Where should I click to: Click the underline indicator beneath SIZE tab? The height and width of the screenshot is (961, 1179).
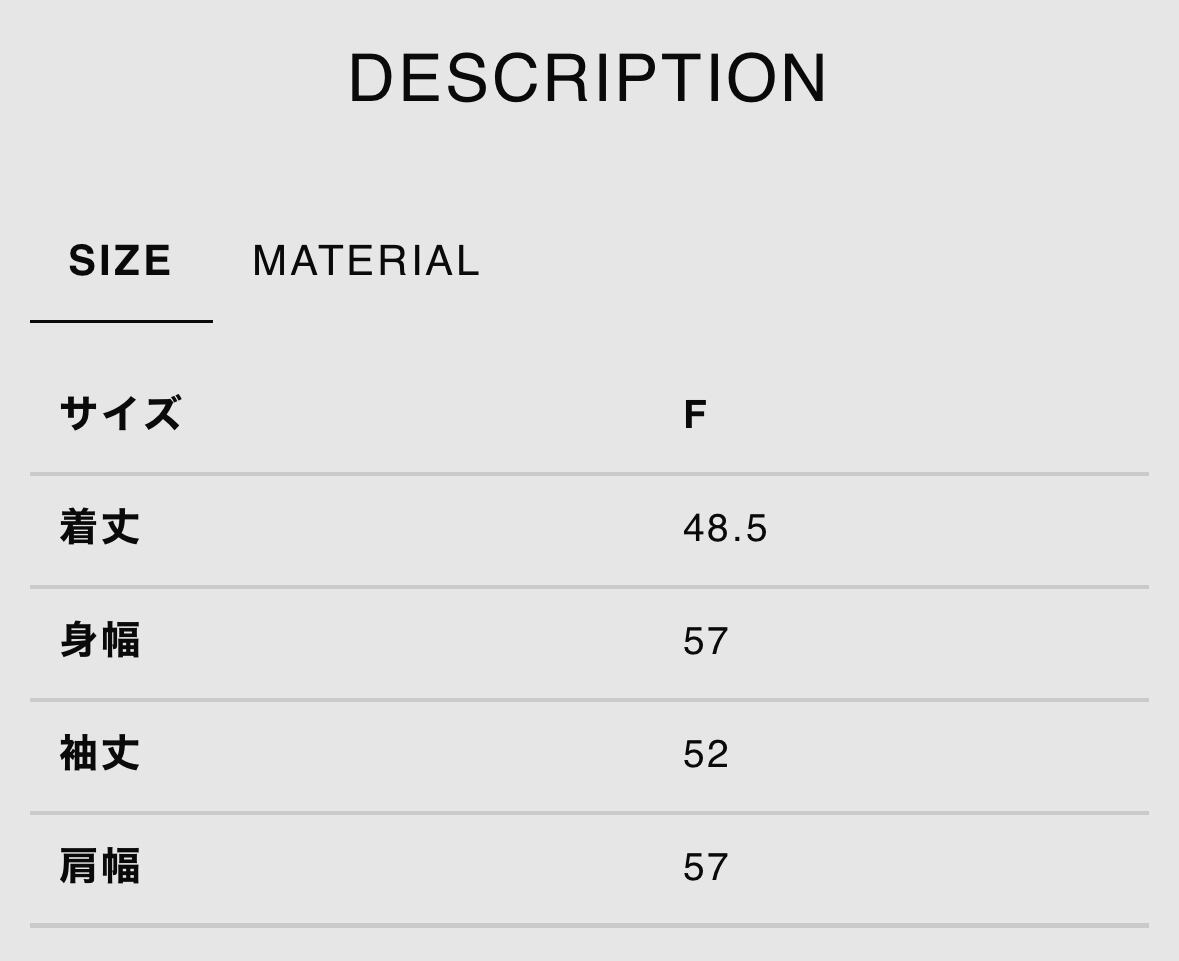[121, 321]
